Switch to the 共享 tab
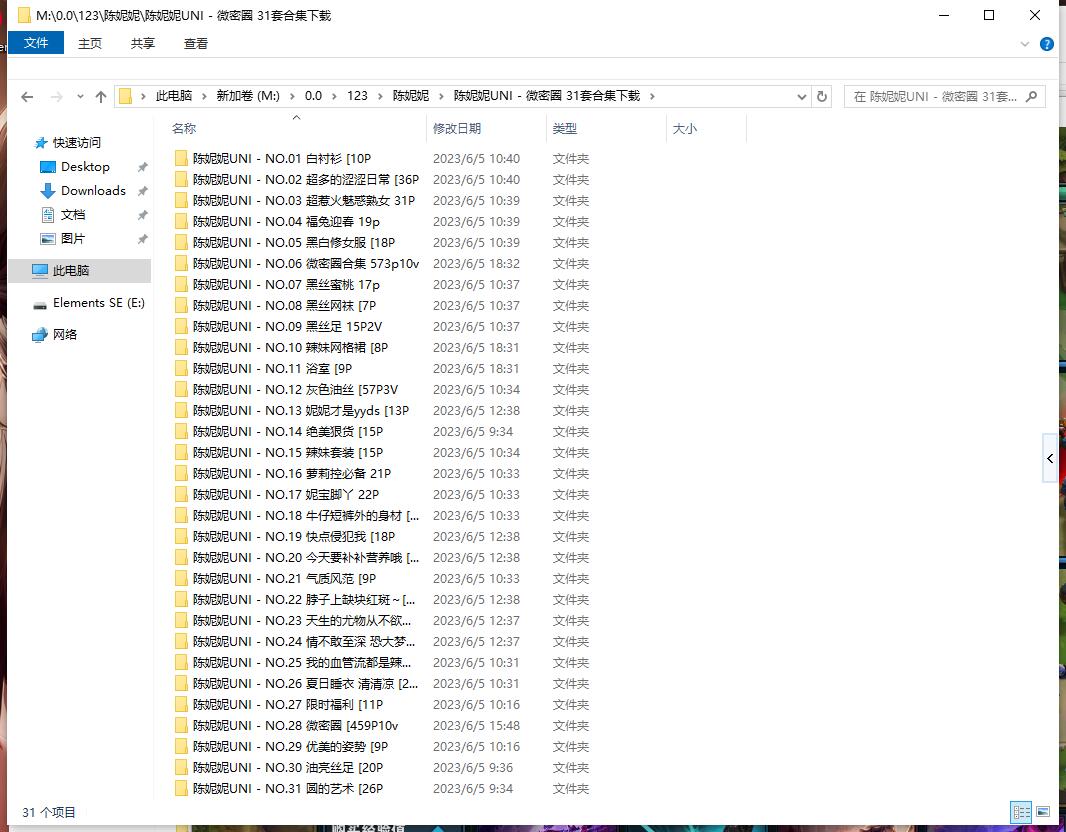This screenshot has width=1066, height=832. 143,44
